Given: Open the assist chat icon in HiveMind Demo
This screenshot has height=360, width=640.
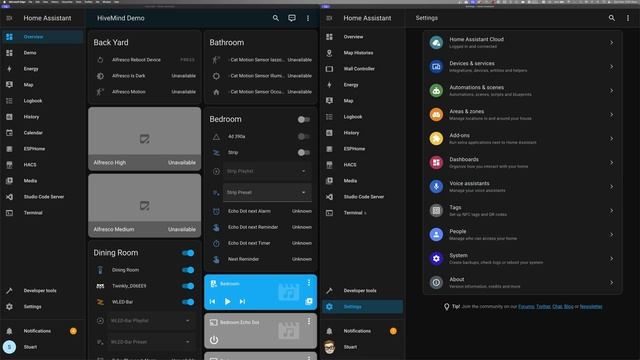Looking at the screenshot, I should 292,18.
